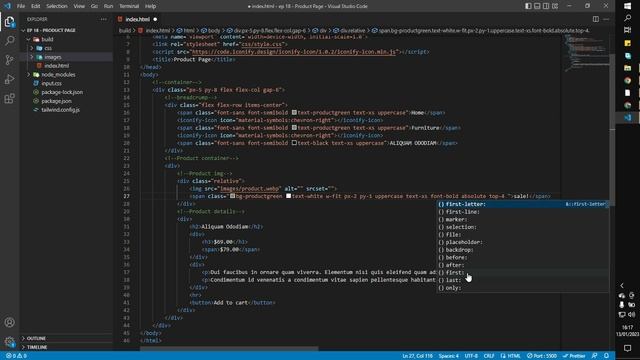The height and width of the screenshot is (360, 640).
Task: Change indentation via Spaces: 4
Action: (x=449, y=356)
